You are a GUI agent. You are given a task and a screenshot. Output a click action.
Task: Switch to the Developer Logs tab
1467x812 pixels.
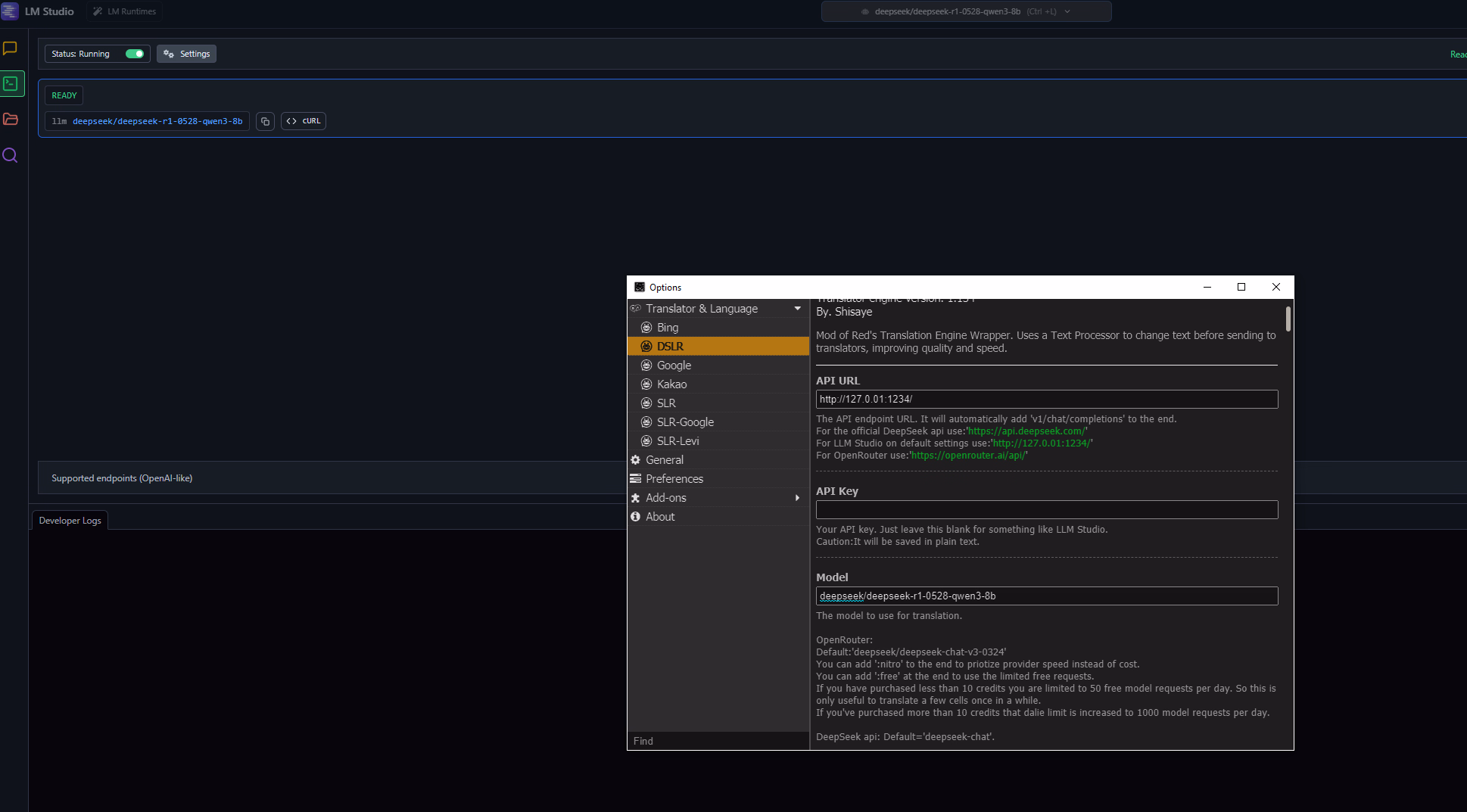coord(70,521)
